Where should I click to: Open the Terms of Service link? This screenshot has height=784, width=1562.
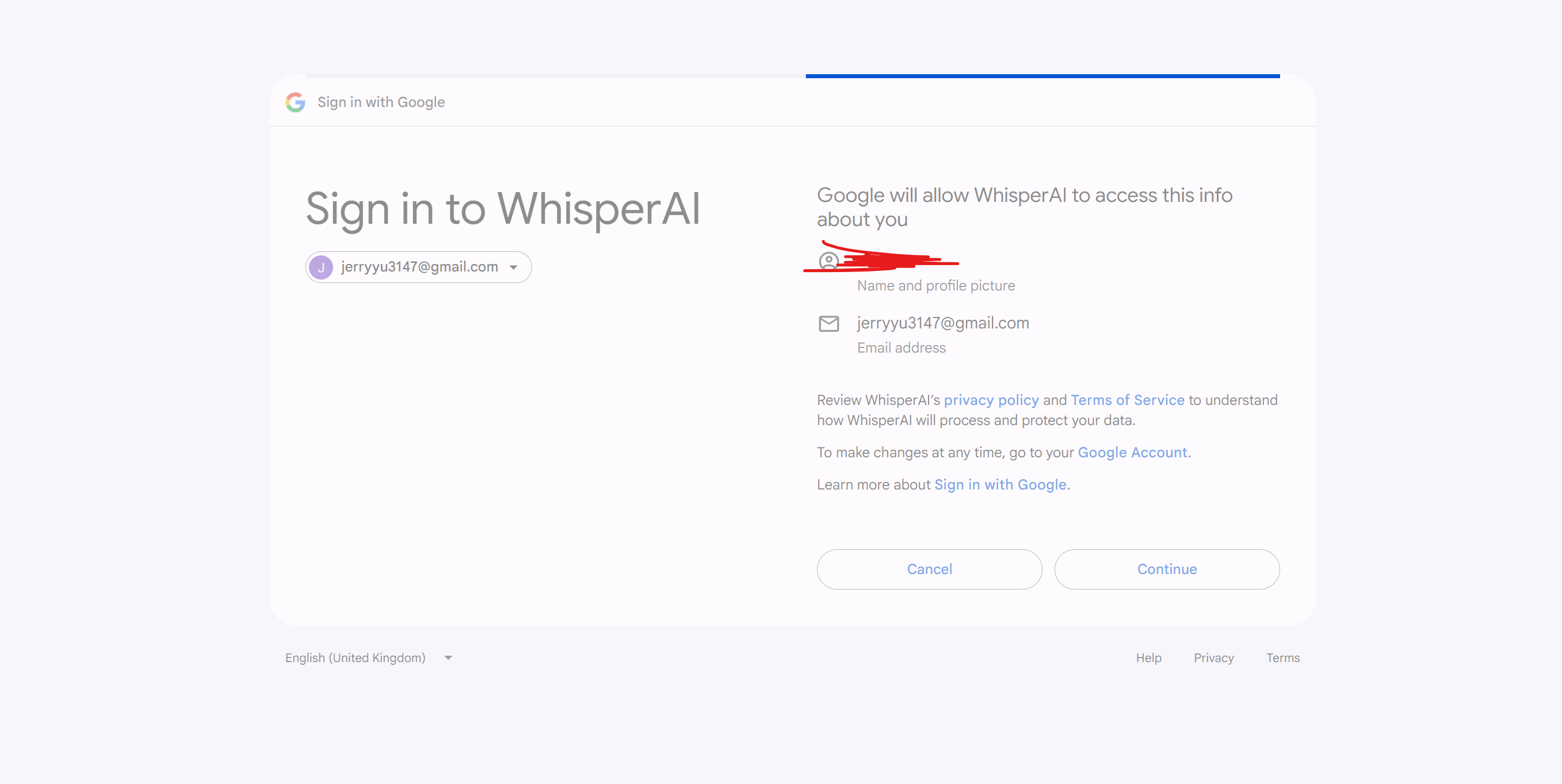(x=1127, y=400)
